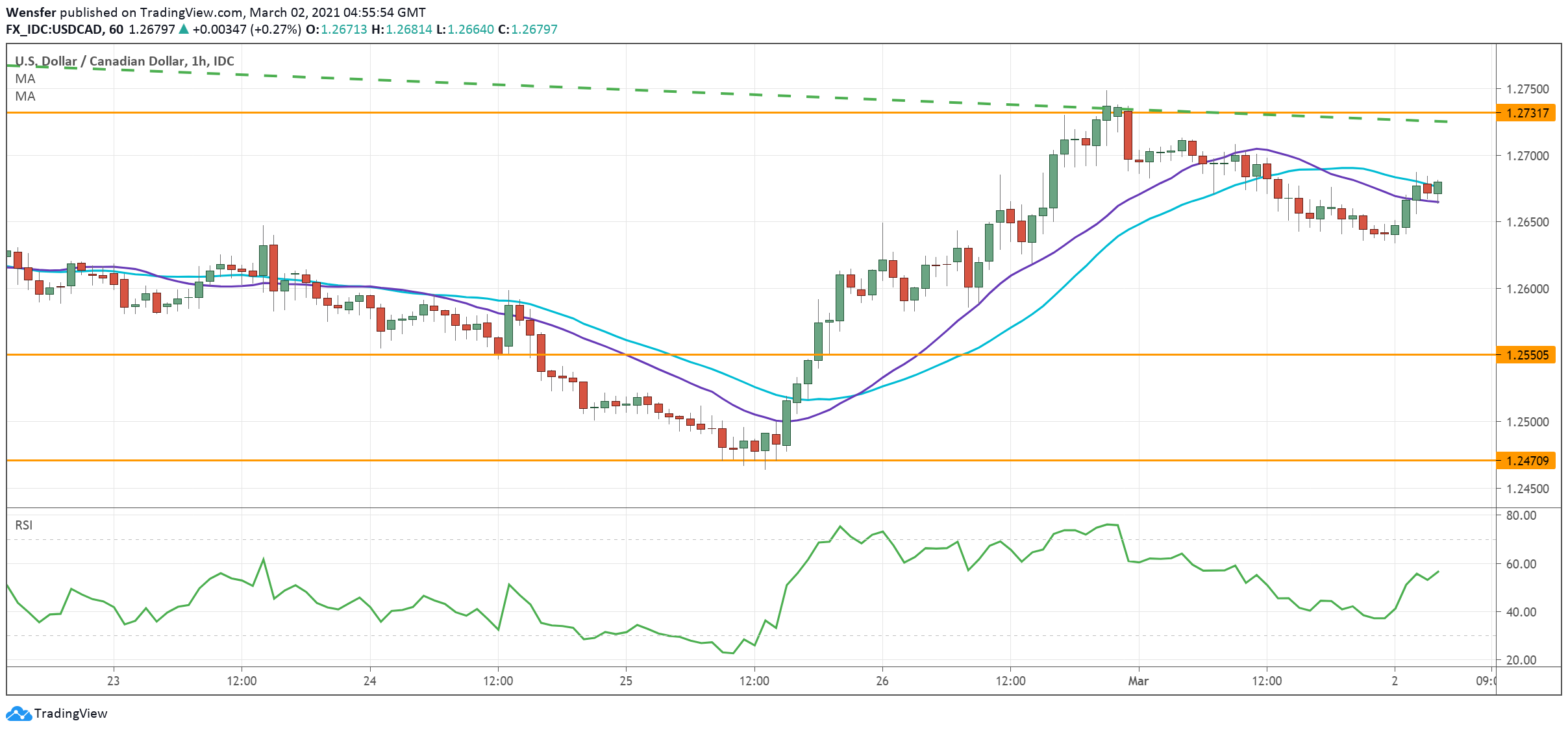
Task: Click the 80.00 RSI scale value
Action: (x=1521, y=515)
